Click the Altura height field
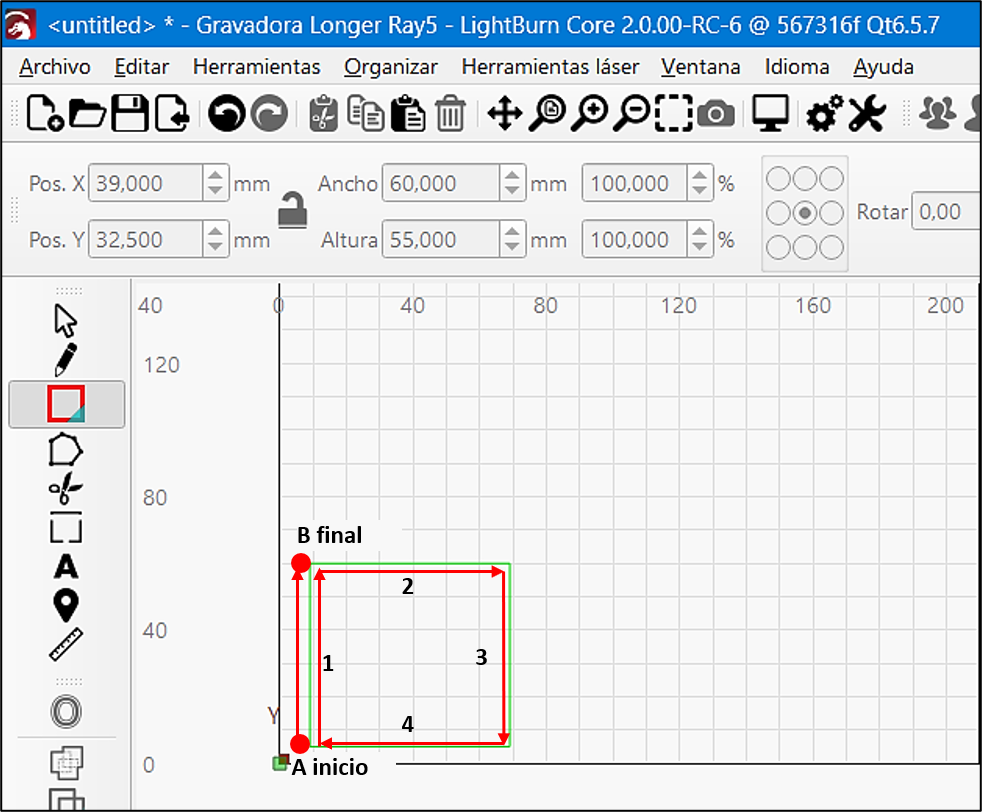 pyautogui.click(x=440, y=239)
